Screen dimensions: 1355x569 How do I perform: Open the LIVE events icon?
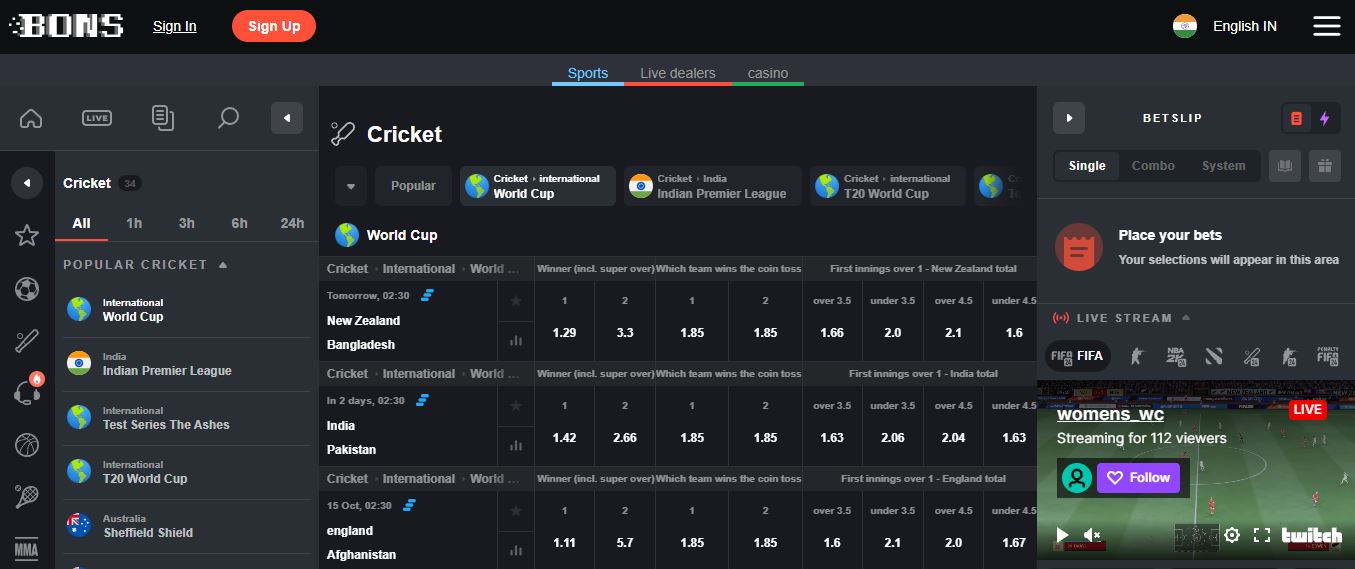point(97,118)
